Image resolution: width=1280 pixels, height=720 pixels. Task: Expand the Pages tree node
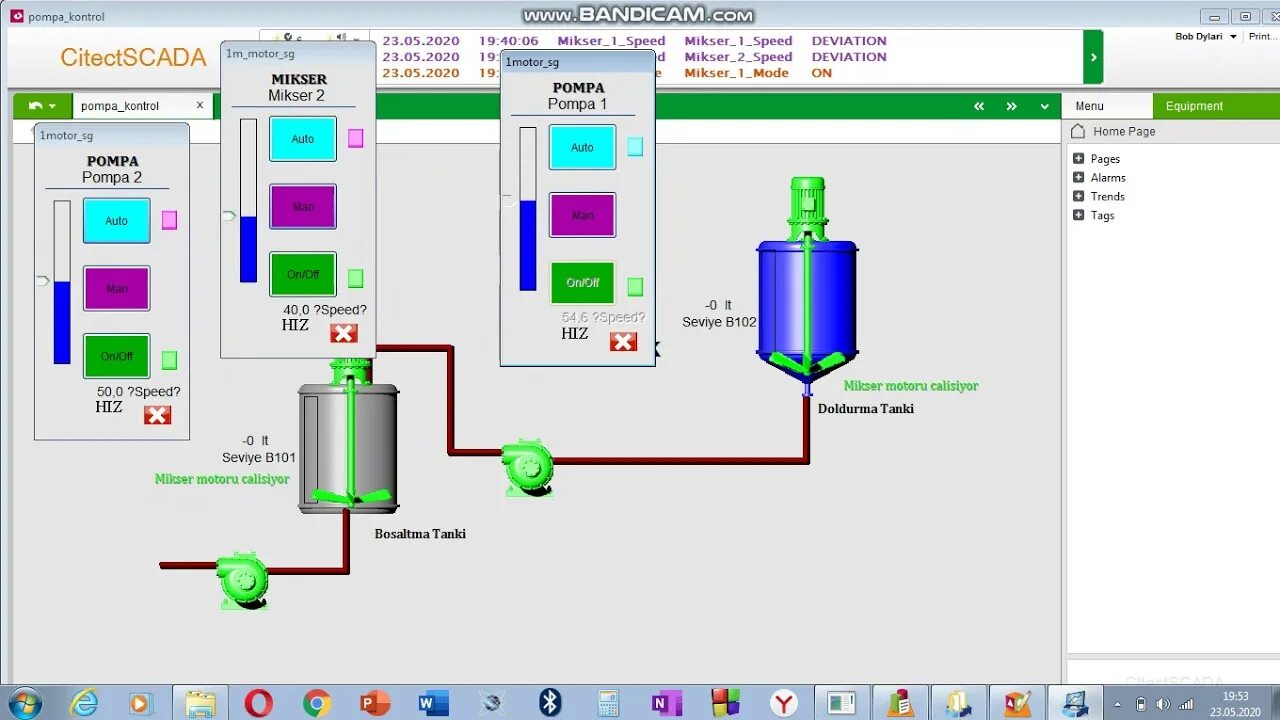pos(1078,158)
